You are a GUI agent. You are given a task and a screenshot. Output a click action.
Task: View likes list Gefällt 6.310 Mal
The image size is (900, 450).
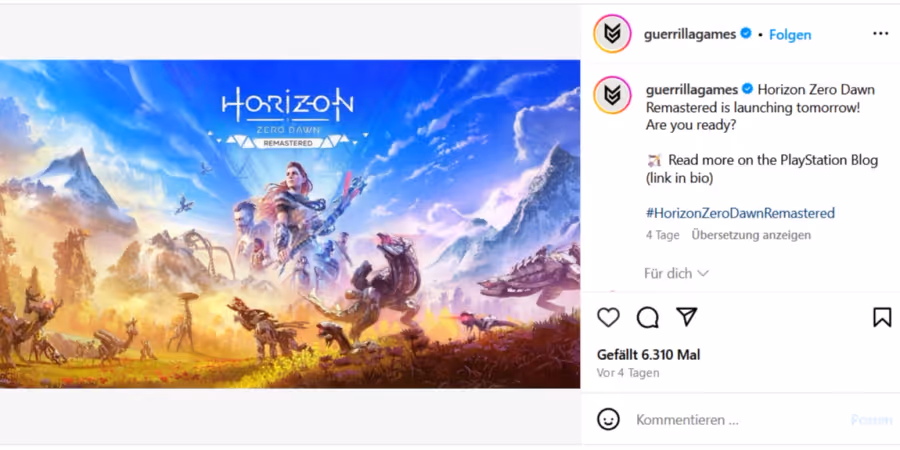click(649, 355)
